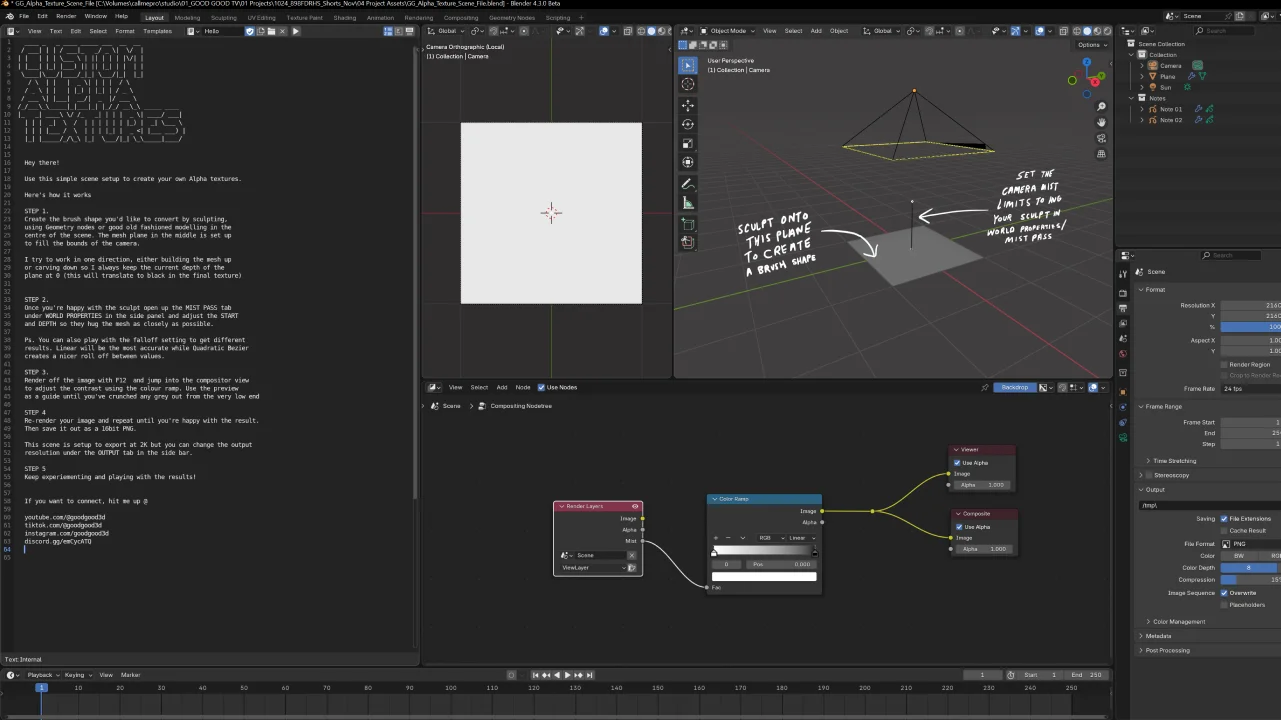Select BW color mode button

coord(1238,556)
